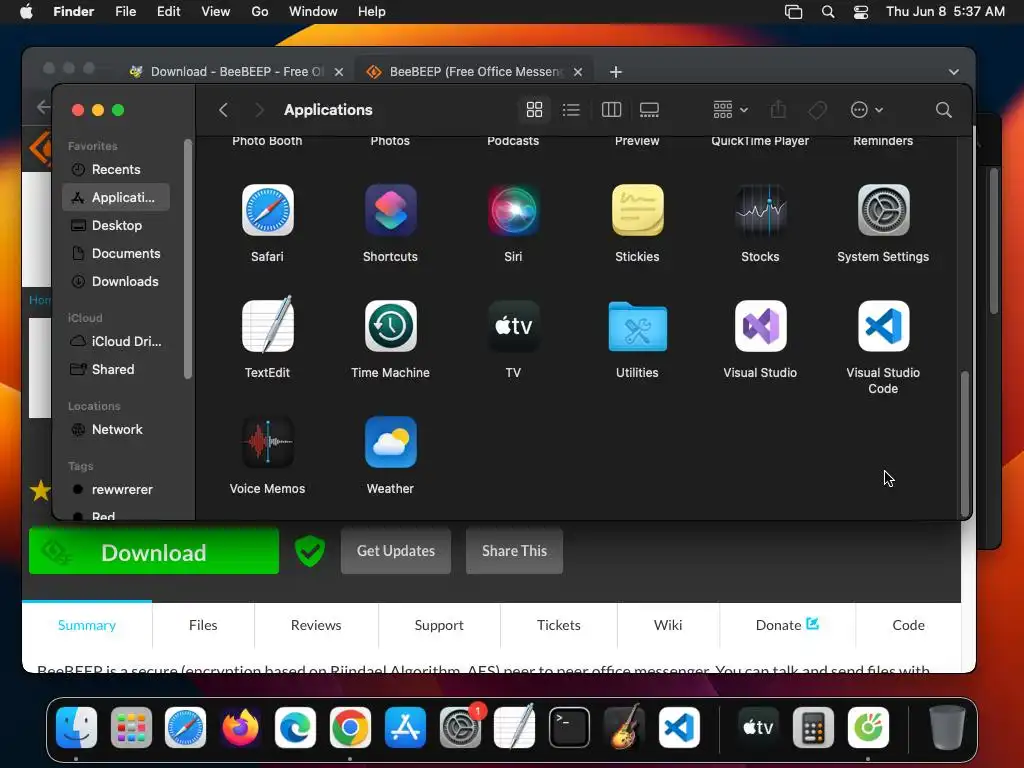The height and width of the screenshot is (768, 1024).
Task: Select the rewwrerer tag in sidebar
Action: [116, 489]
